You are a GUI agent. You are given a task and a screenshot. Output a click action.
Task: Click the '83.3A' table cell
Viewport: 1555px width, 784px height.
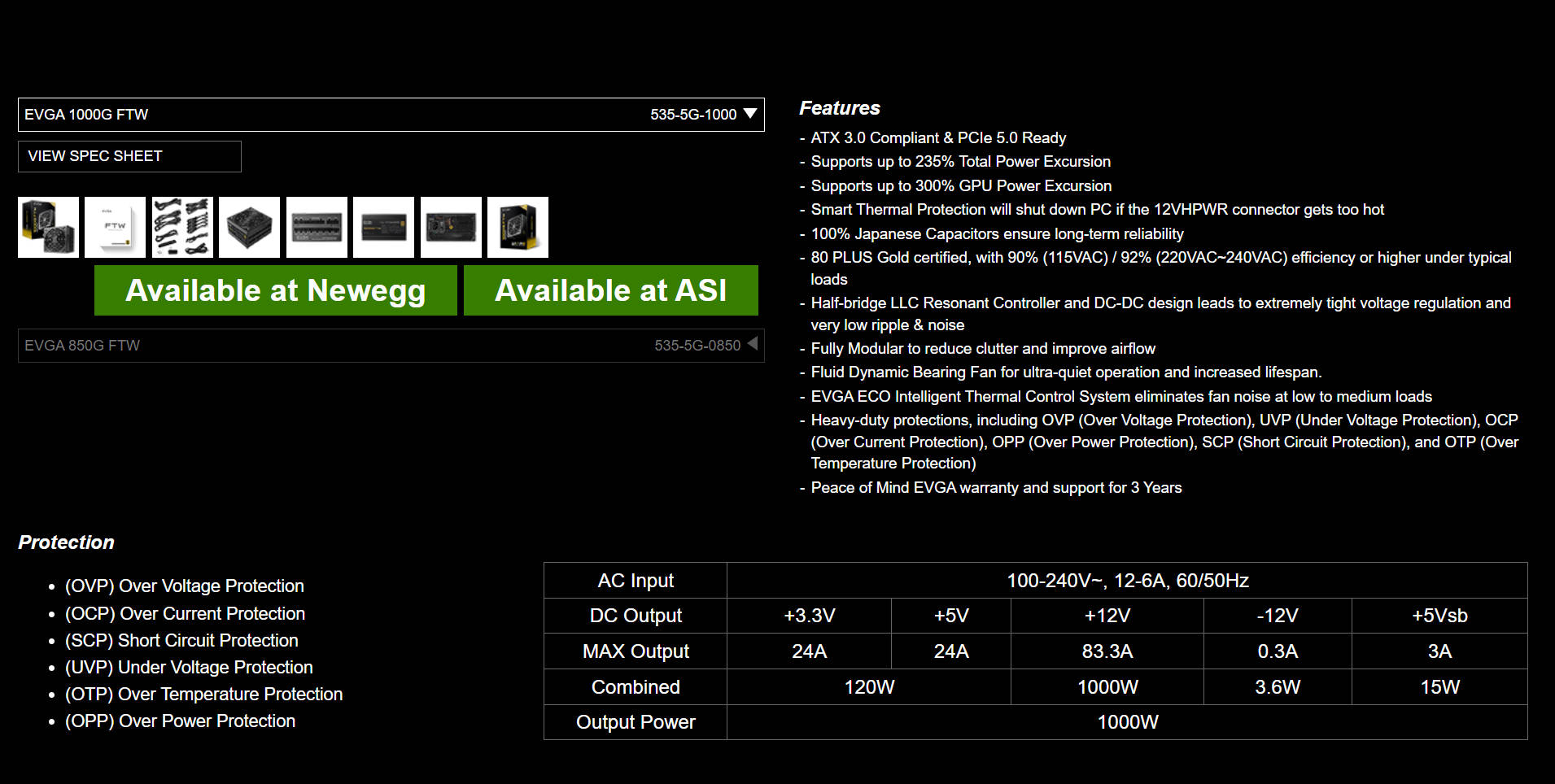[x=1107, y=651]
